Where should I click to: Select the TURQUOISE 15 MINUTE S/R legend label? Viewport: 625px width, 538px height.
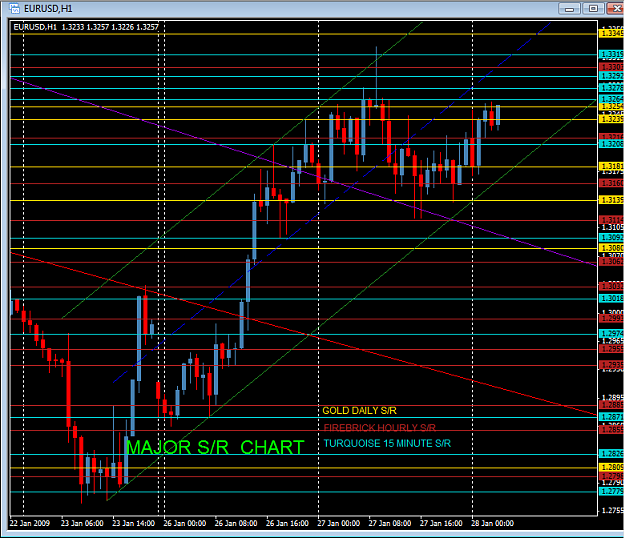387,443
